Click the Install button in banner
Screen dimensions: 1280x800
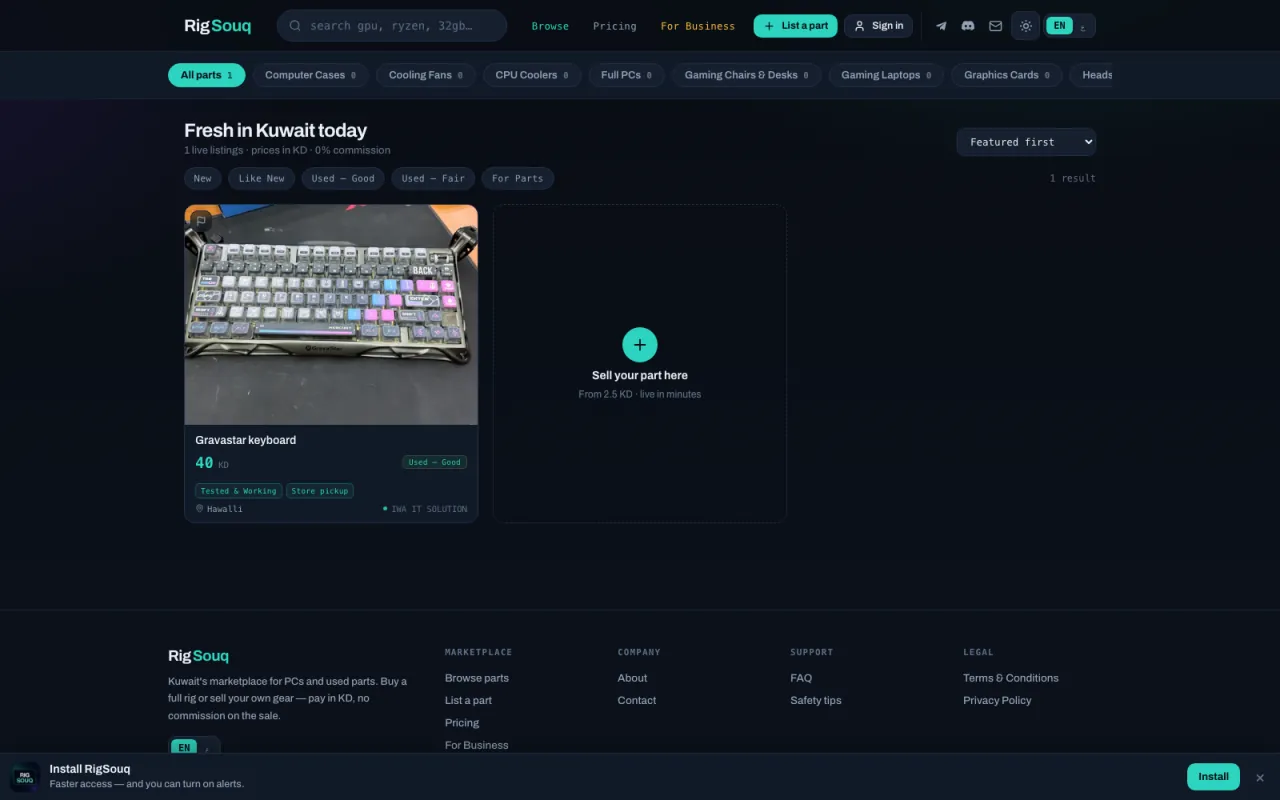1213,777
